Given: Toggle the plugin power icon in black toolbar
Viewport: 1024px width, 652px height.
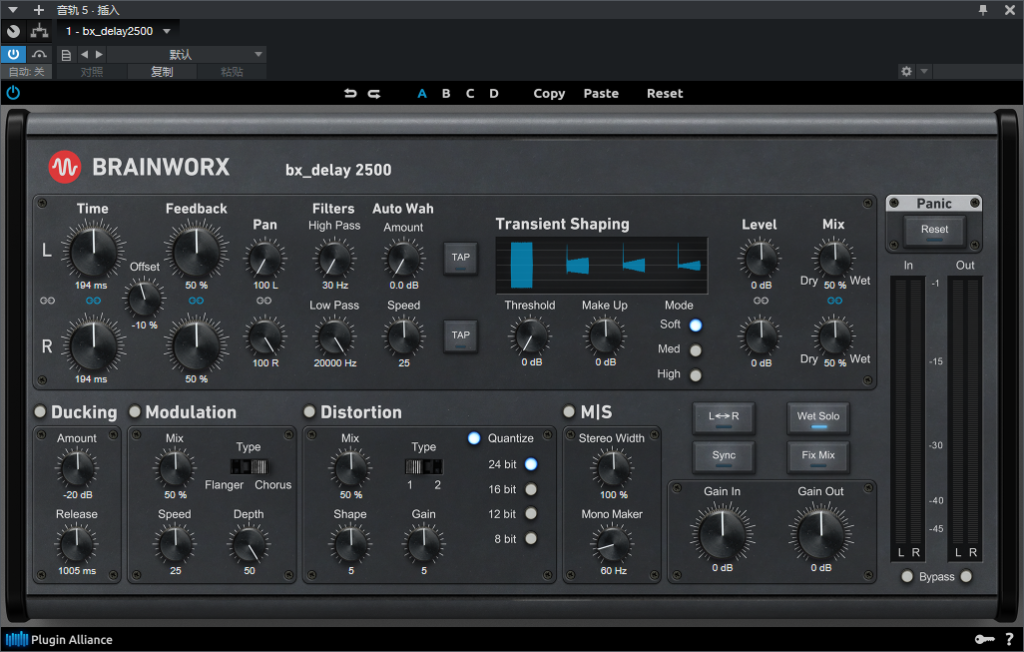Looking at the screenshot, I should [x=13, y=93].
